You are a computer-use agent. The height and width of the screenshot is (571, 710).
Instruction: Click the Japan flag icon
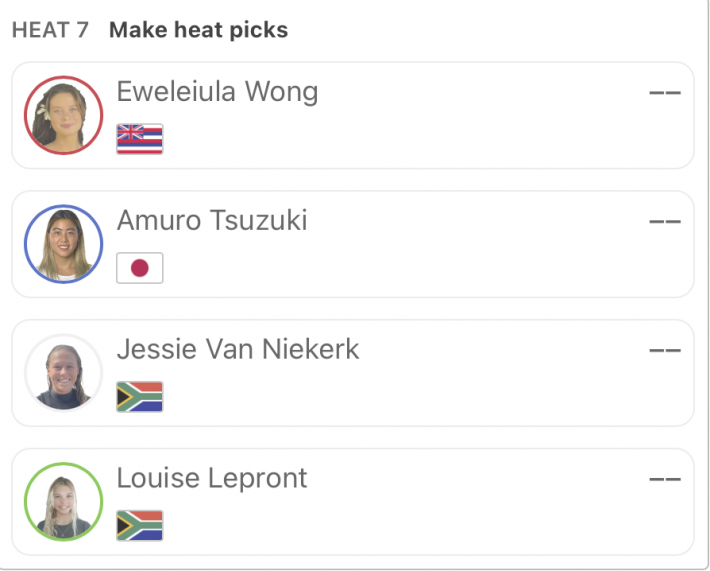pyautogui.click(x=139, y=268)
